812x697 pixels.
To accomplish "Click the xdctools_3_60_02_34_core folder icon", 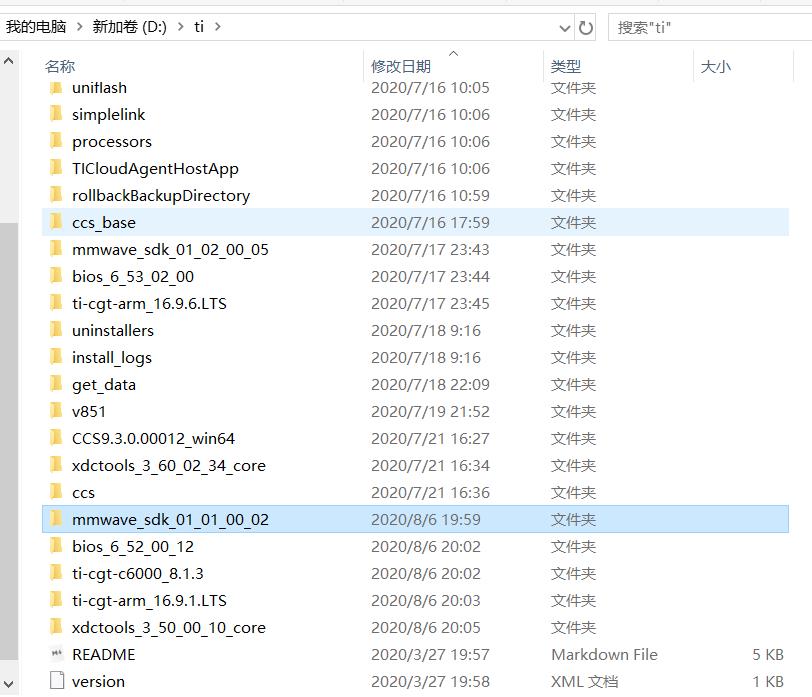I will click(x=56, y=465).
